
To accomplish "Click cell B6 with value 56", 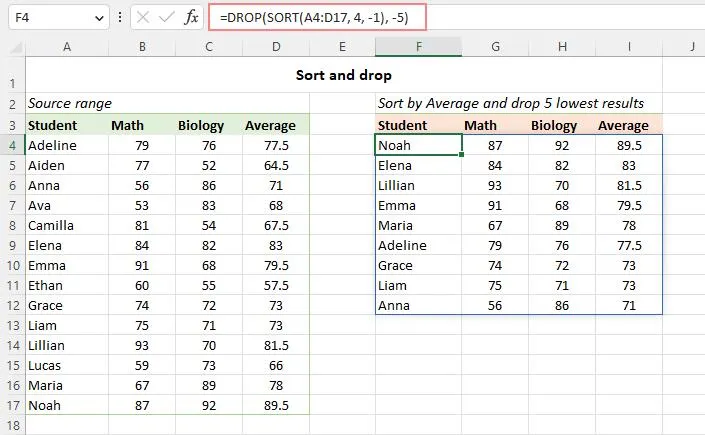I will (142, 185).
